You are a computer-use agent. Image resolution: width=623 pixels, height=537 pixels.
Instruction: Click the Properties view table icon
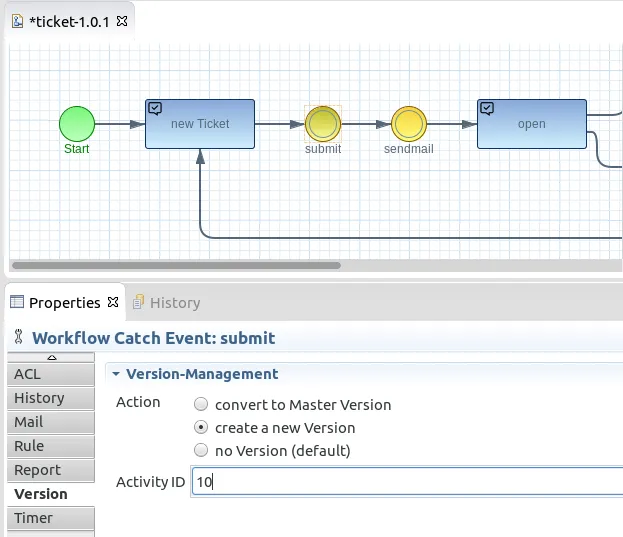pyautogui.click(x=17, y=302)
